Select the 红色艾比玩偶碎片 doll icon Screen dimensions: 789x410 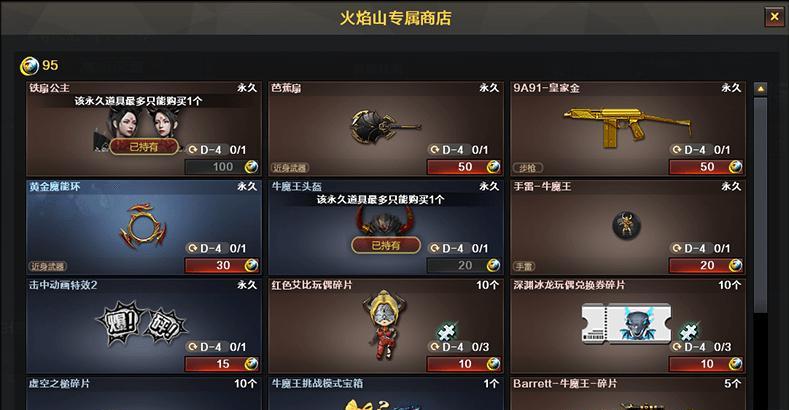pyautogui.click(x=383, y=325)
